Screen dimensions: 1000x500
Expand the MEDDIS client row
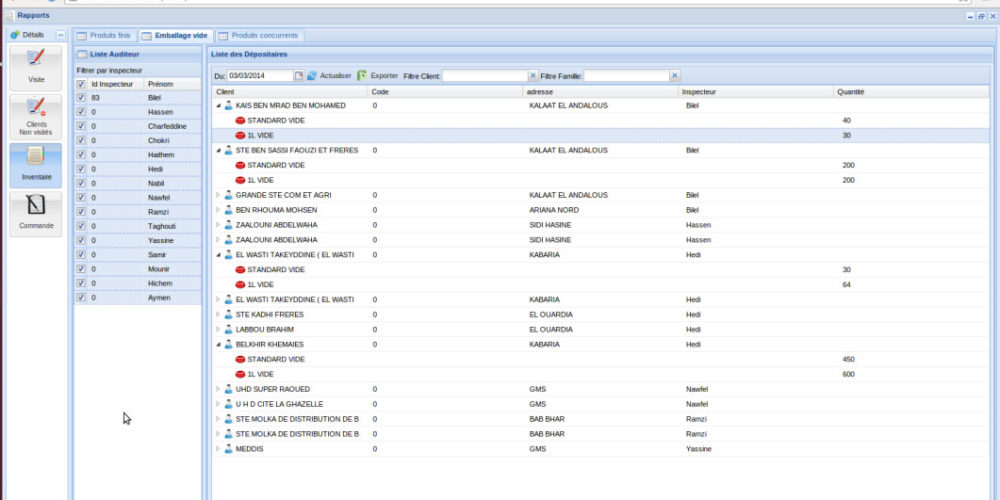pyautogui.click(x=219, y=449)
